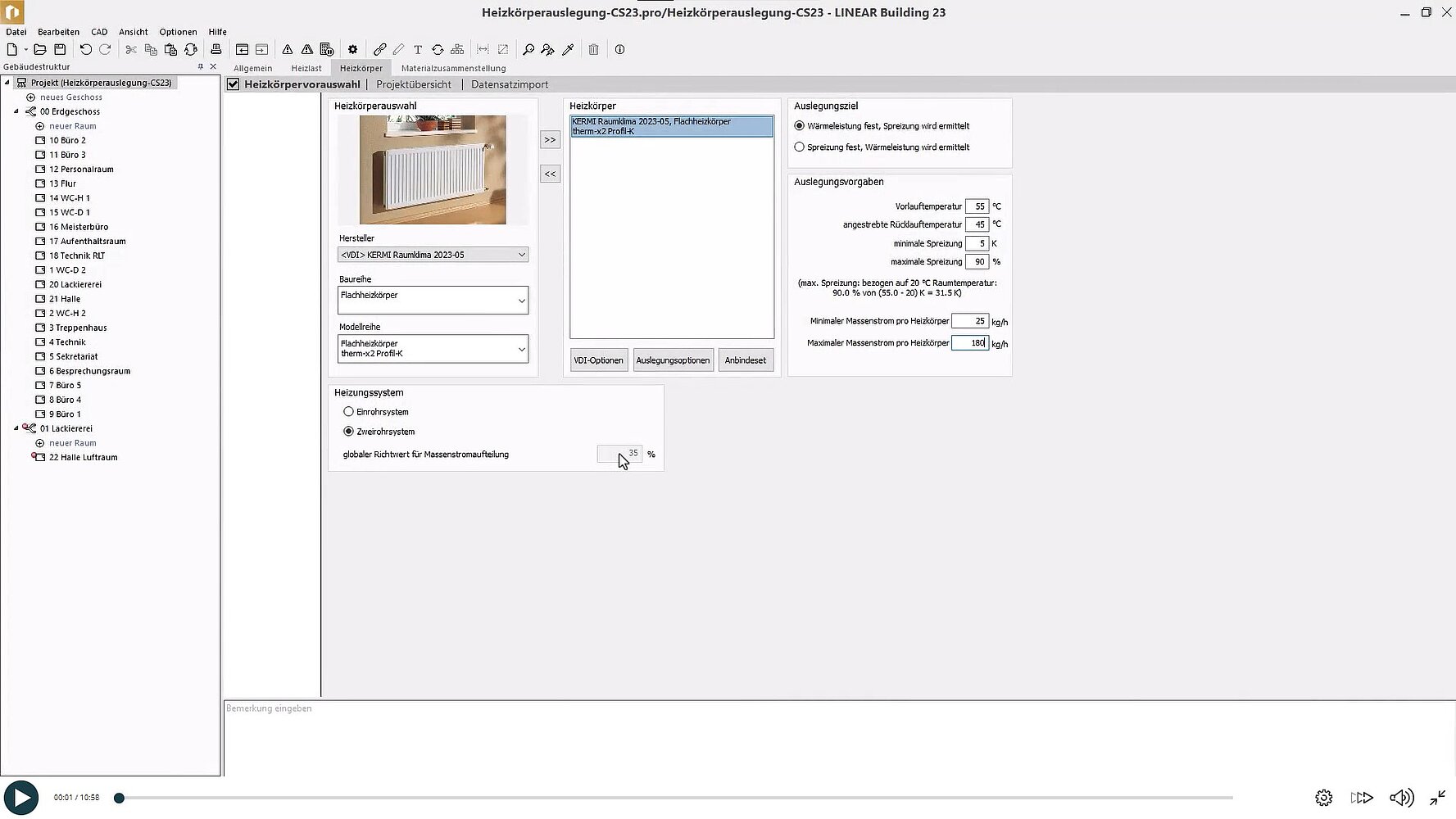This screenshot has width=1456, height=819.
Task: Click the magnifier search icon
Action: tap(528, 50)
